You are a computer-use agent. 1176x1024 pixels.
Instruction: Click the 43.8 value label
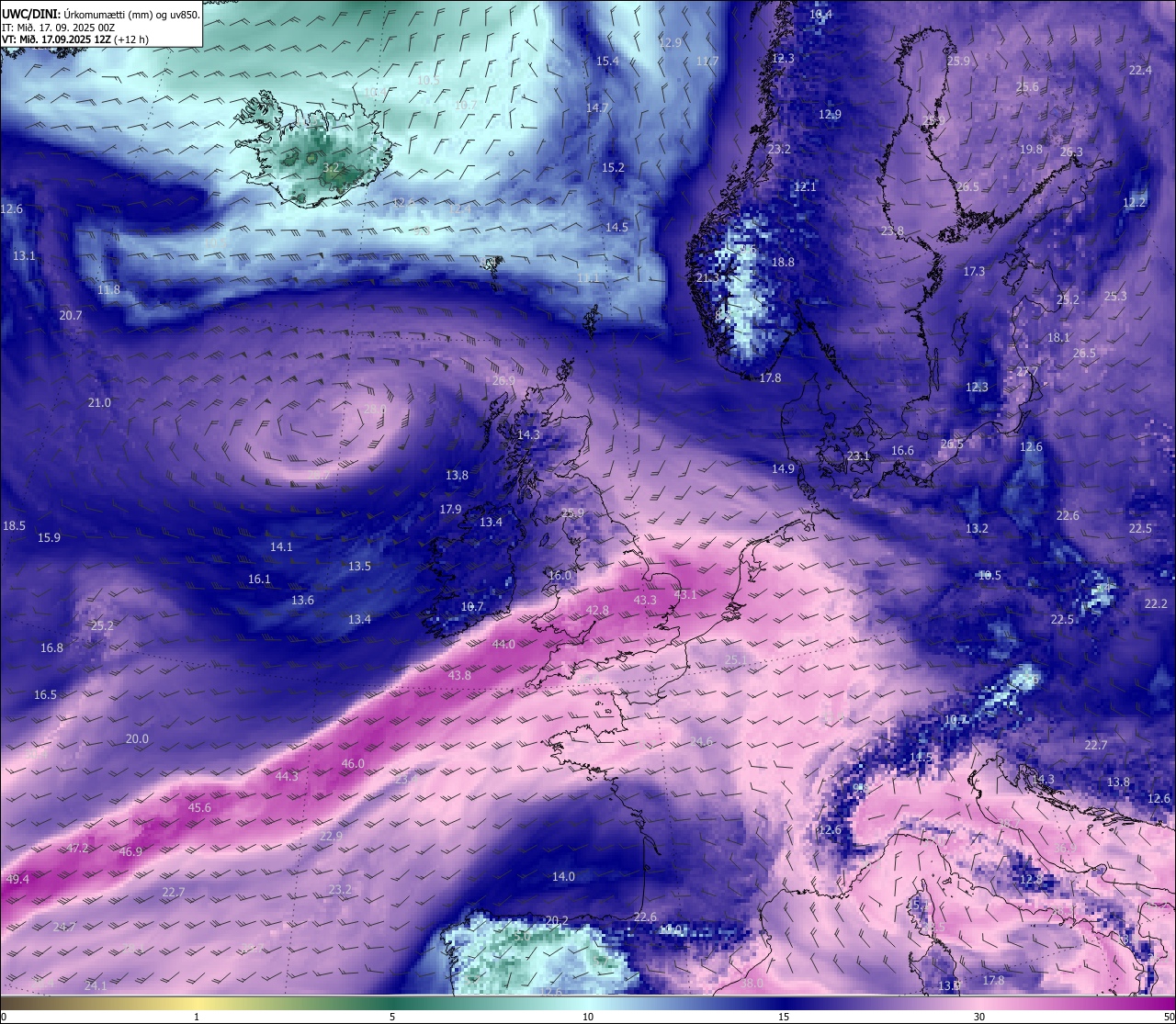[x=459, y=675]
